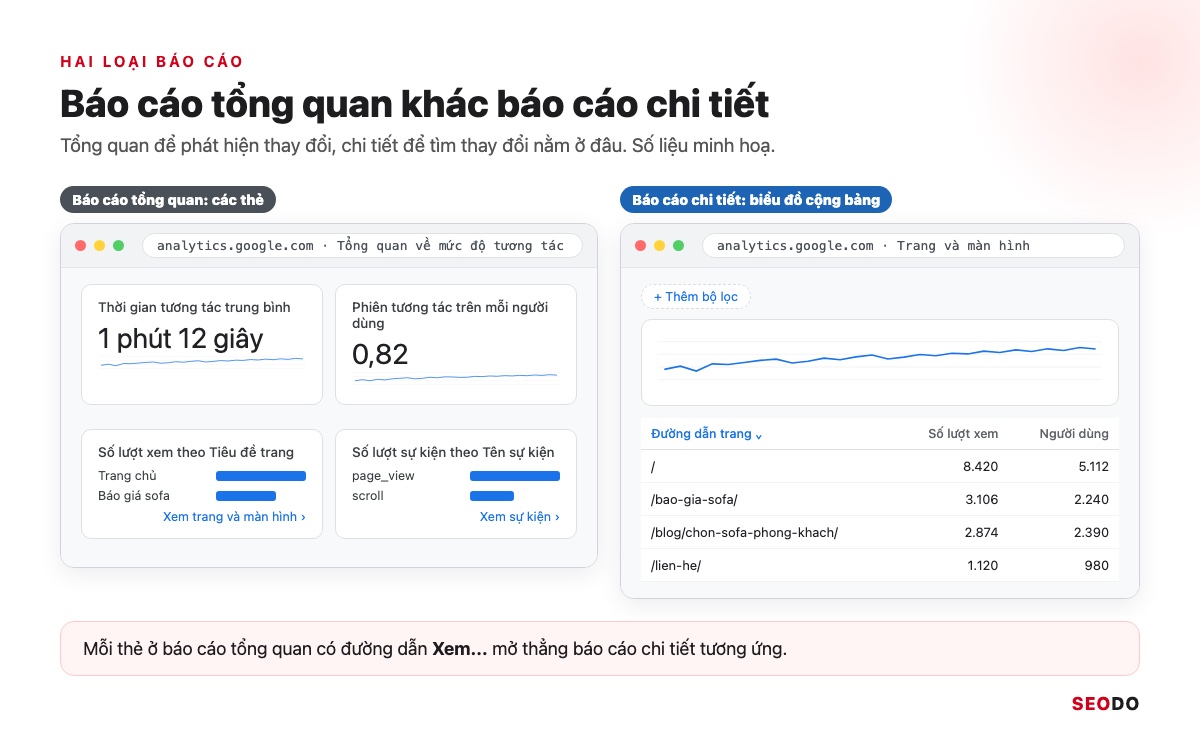Sort by Đường dẫn trang column dropdown
The width and height of the screenshot is (1200, 736).
tap(707, 434)
